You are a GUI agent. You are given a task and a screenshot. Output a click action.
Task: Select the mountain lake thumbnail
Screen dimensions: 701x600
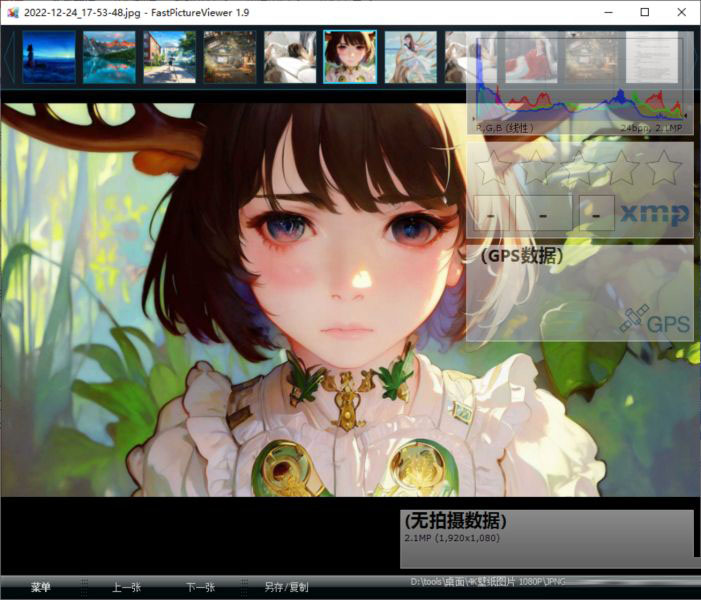click(109, 57)
